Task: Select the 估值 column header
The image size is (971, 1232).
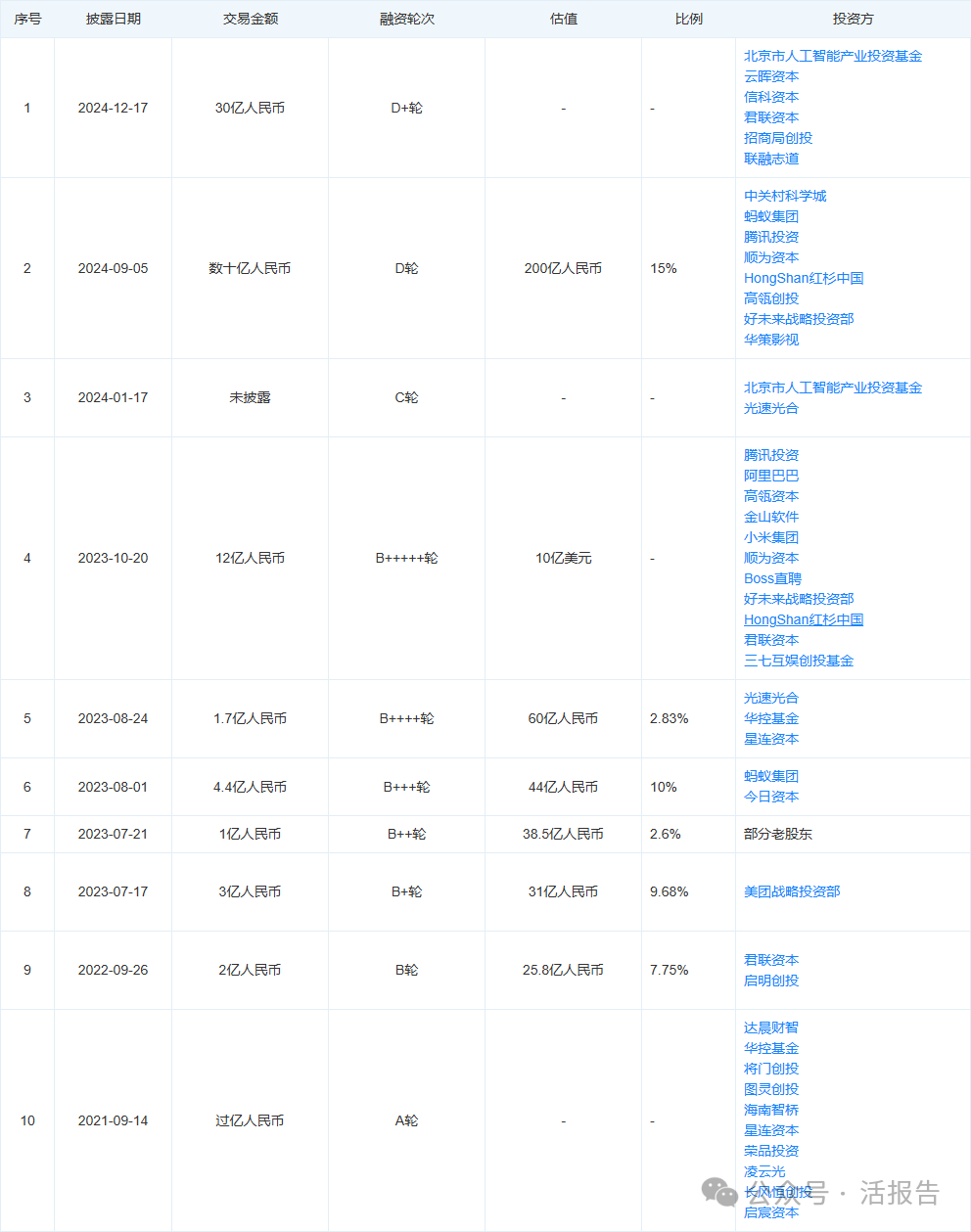Action: (x=564, y=19)
